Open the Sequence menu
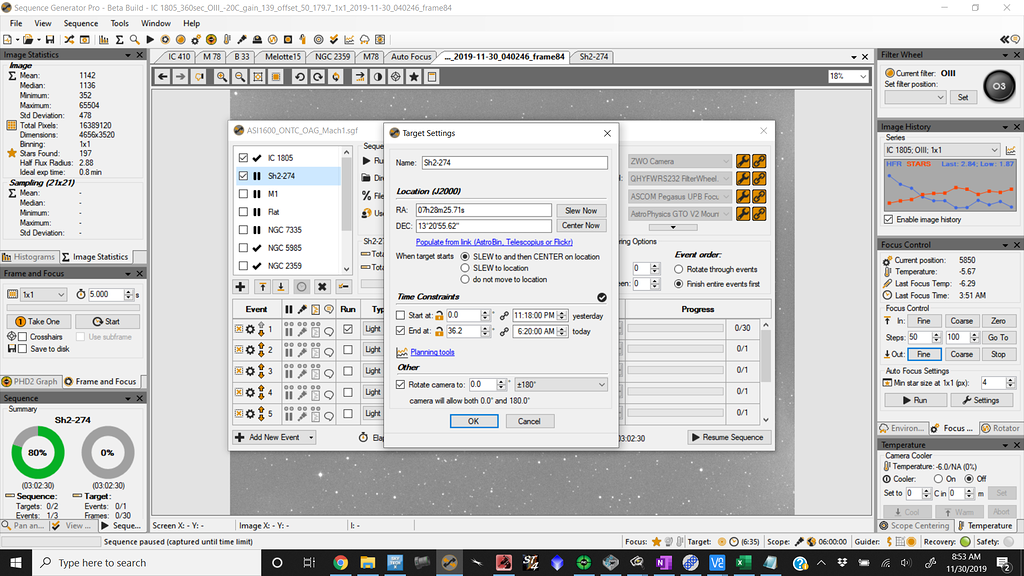1024x576 pixels. [x=81, y=23]
